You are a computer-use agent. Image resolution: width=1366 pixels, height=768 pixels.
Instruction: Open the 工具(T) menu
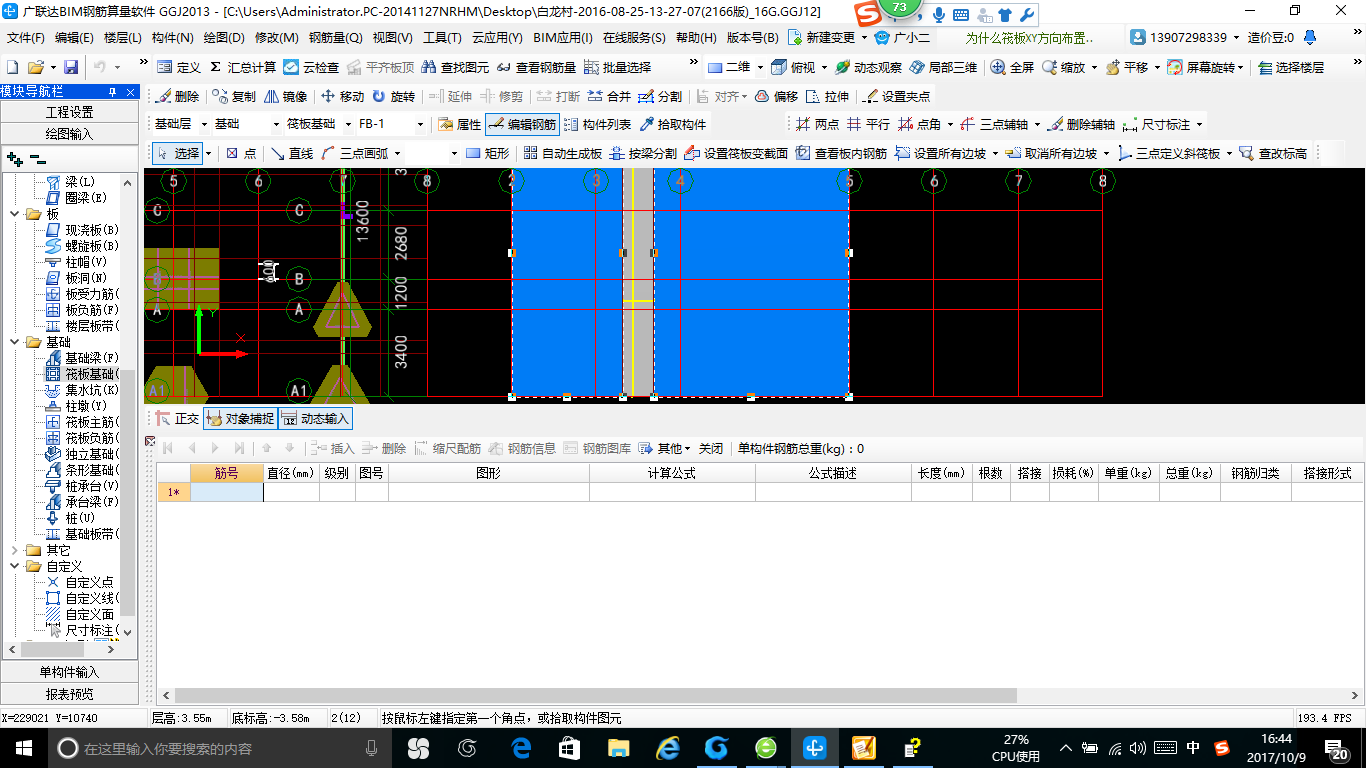pyautogui.click(x=442, y=38)
